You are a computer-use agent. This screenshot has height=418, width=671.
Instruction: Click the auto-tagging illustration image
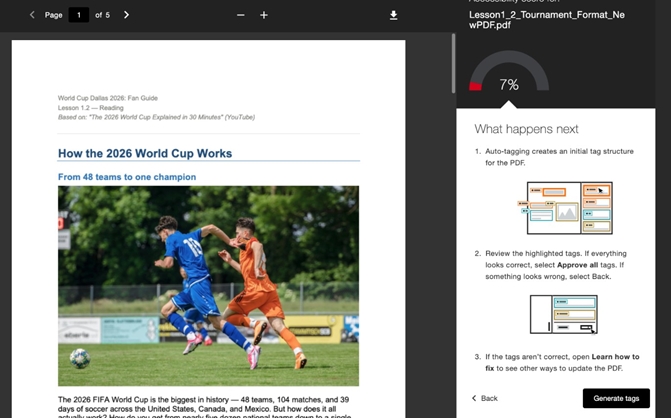(565, 208)
